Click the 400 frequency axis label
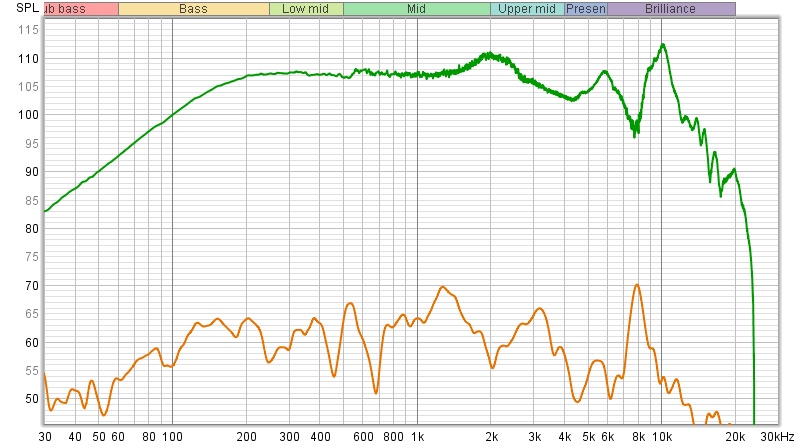This screenshot has height=448, width=800. pyautogui.click(x=320, y=437)
